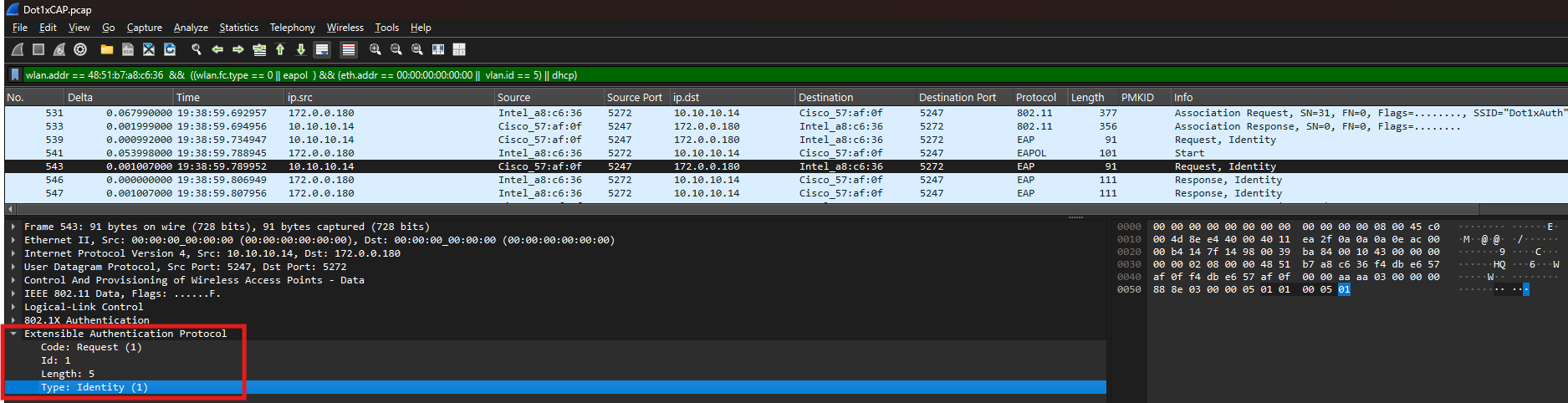The height and width of the screenshot is (403, 1568).
Task: Collapse the Extensible Authentication Protocol node
Action: 13,334
